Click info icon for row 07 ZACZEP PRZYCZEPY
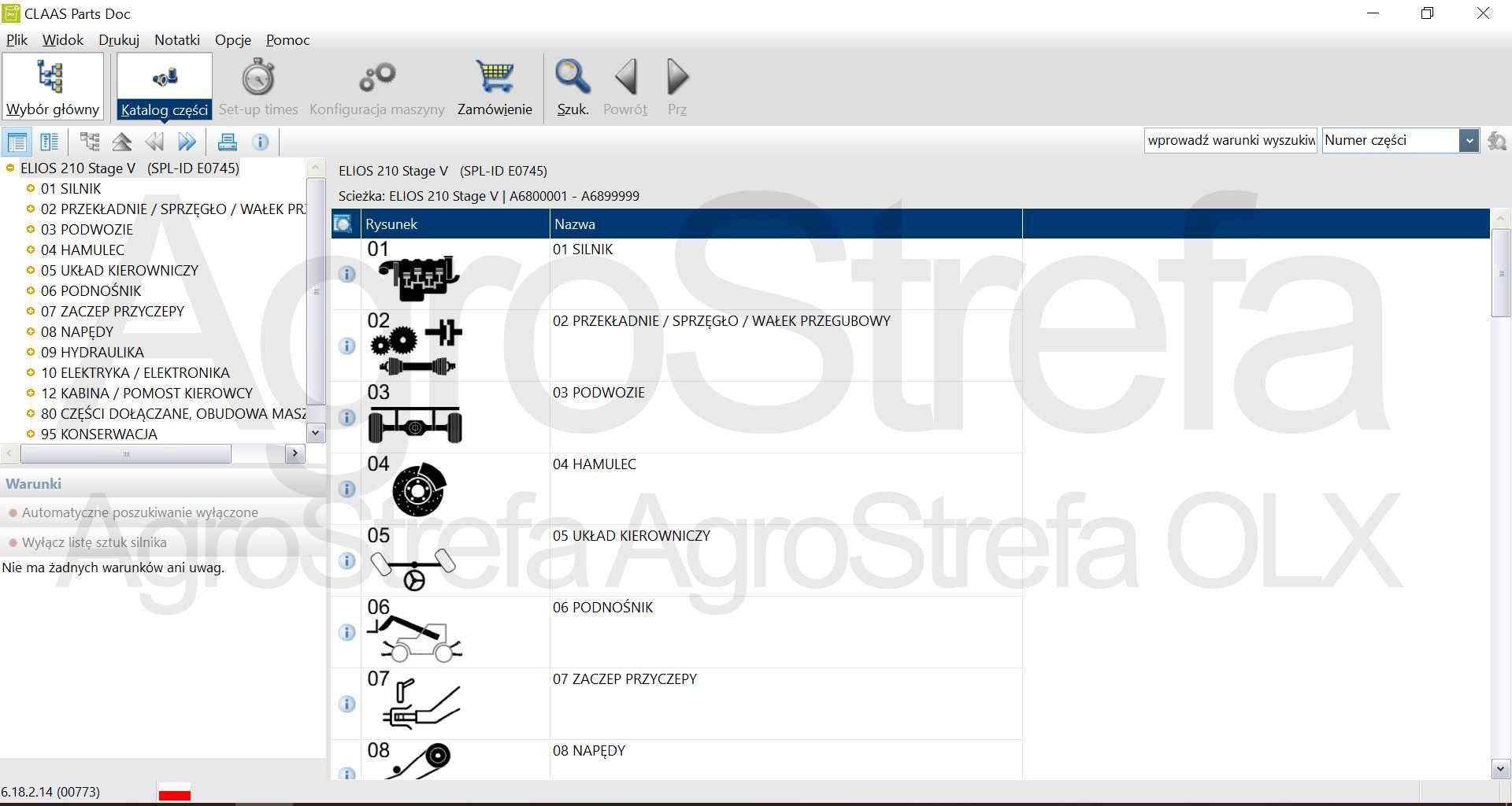The width and height of the screenshot is (1512, 806). (x=347, y=704)
